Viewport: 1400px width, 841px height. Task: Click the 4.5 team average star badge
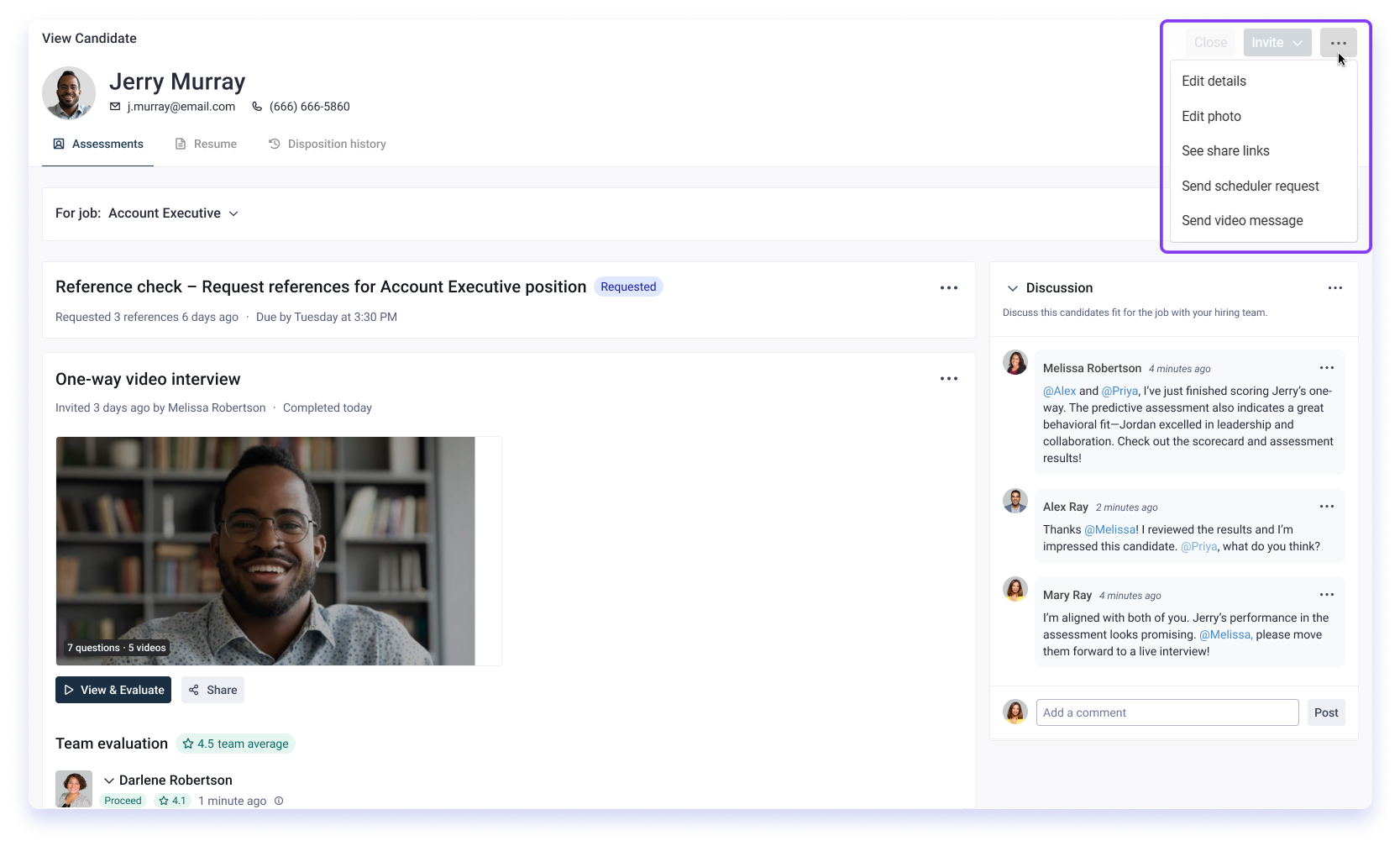coord(235,744)
